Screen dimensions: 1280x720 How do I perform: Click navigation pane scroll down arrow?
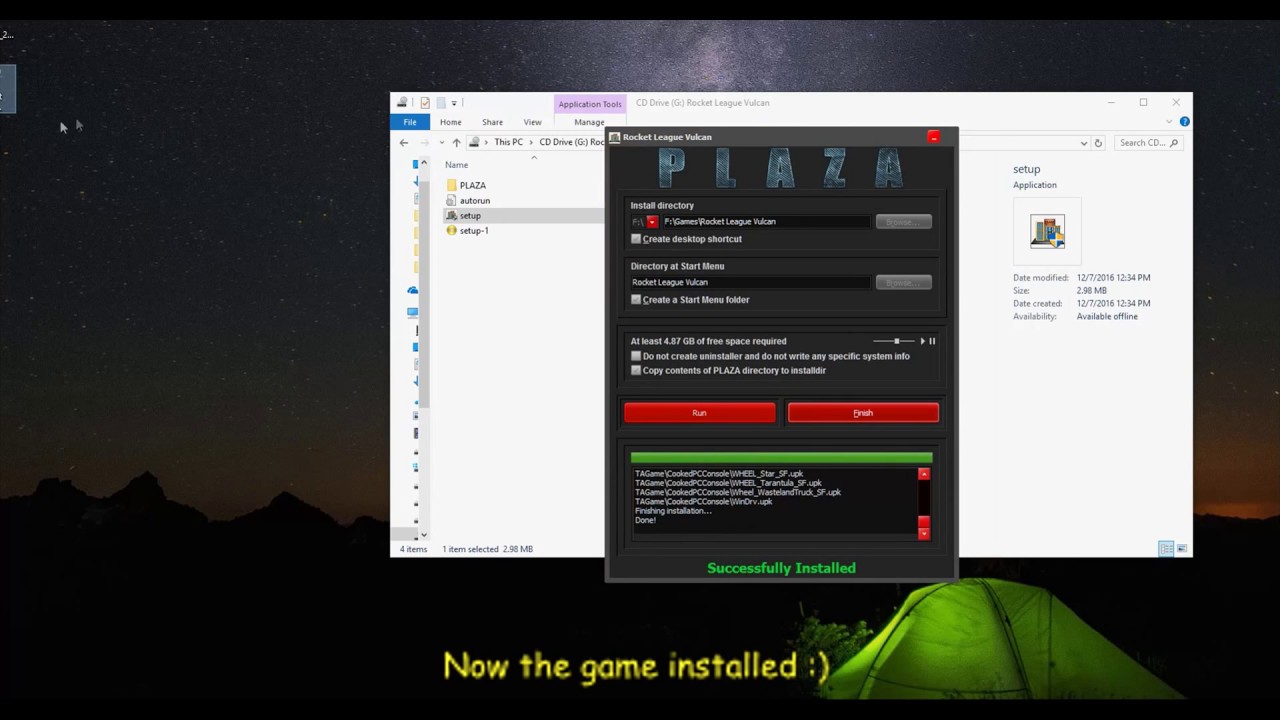[x=424, y=535]
